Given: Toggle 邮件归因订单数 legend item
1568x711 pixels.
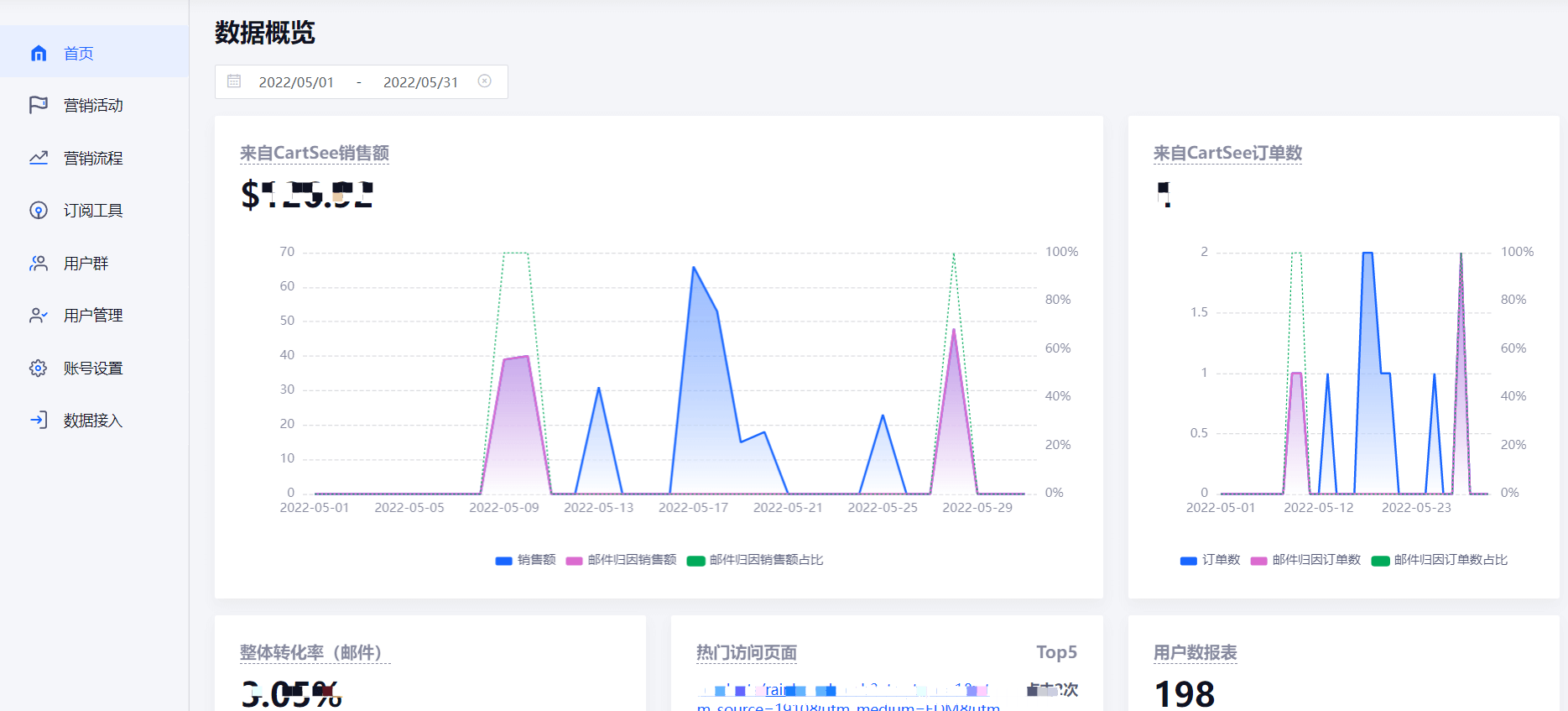Looking at the screenshot, I should click(x=1306, y=560).
